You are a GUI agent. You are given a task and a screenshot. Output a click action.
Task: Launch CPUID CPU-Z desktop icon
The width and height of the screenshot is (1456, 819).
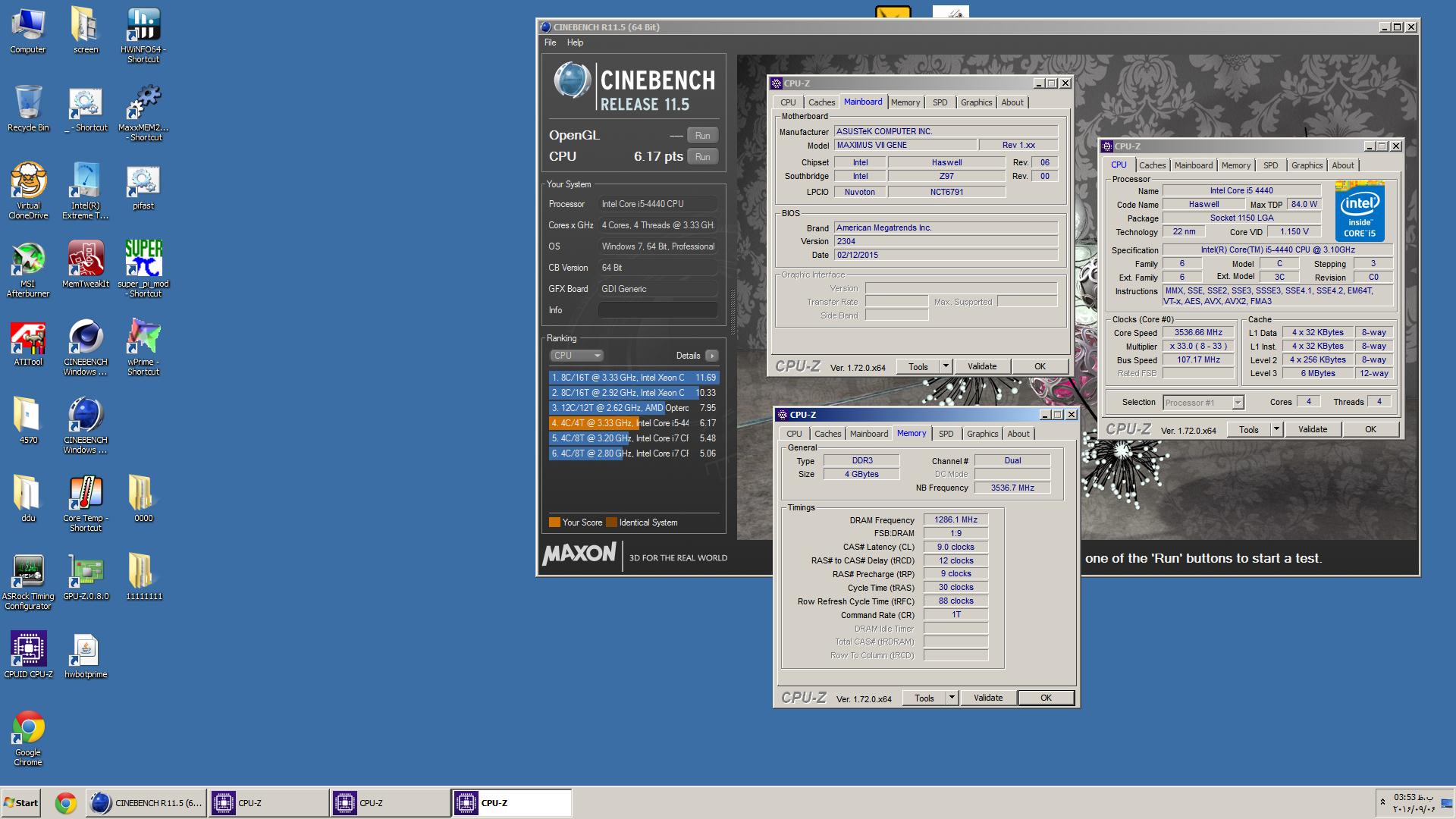click(28, 655)
